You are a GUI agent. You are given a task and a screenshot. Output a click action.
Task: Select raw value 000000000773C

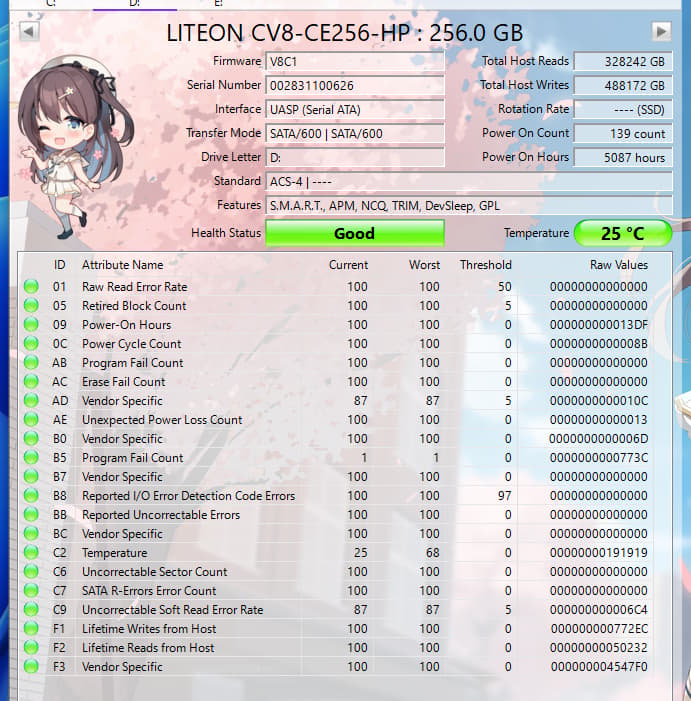point(598,458)
